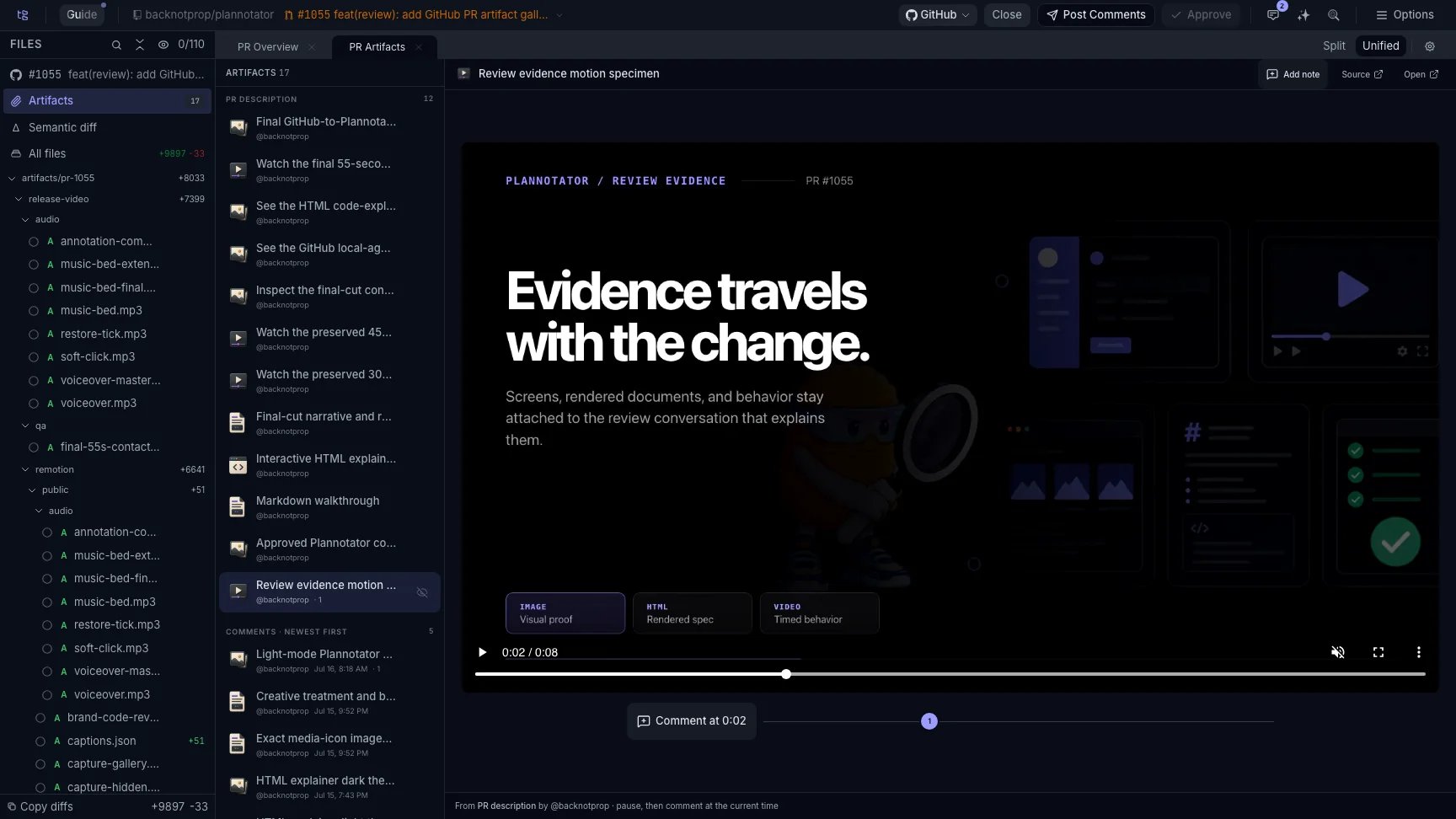Viewport: 1456px width, 819px height.
Task: Search files with FILES magnifier icon
Action: [x=116, y=45]
